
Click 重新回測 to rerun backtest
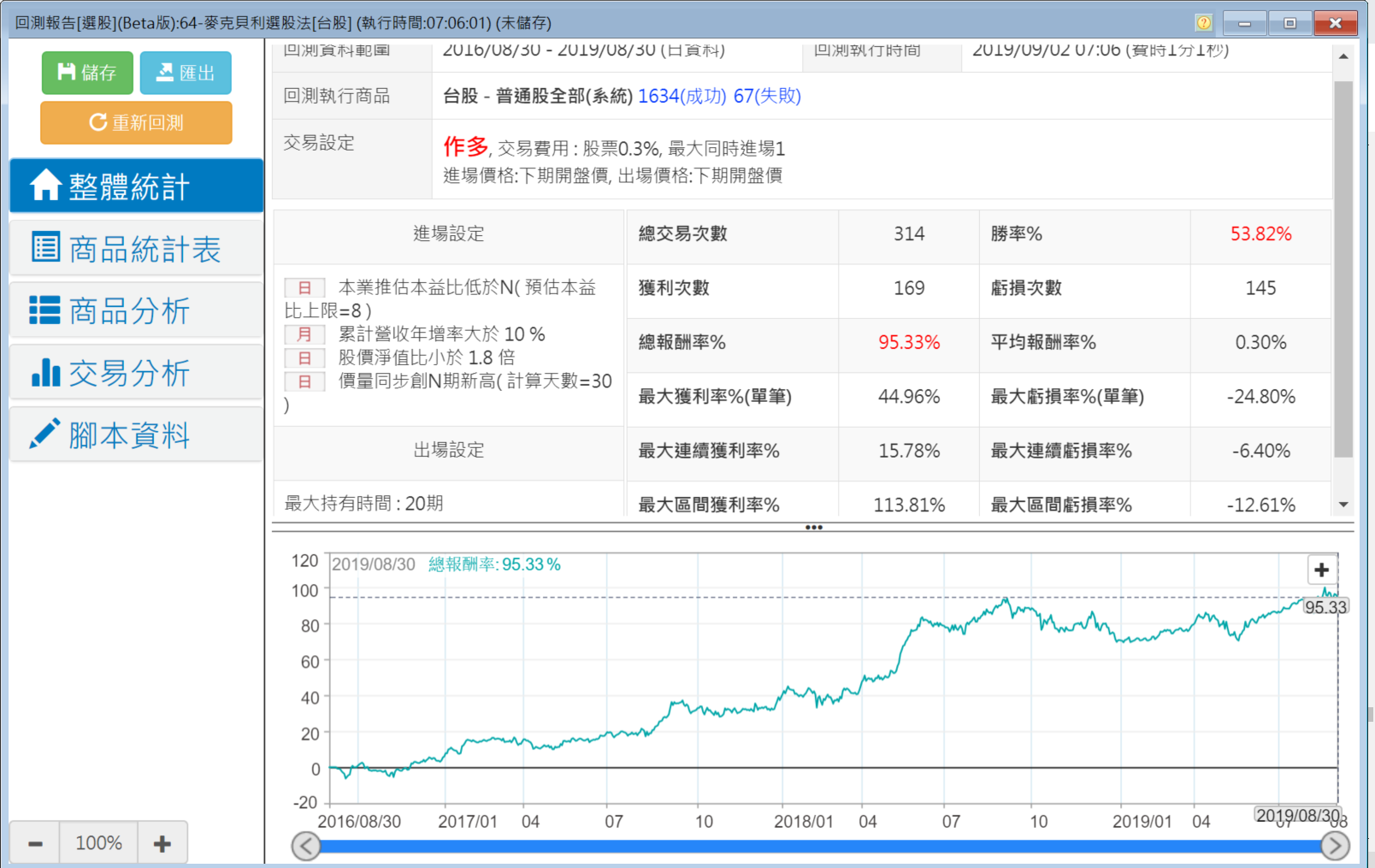pyautogui.click(x=136, y=122)
